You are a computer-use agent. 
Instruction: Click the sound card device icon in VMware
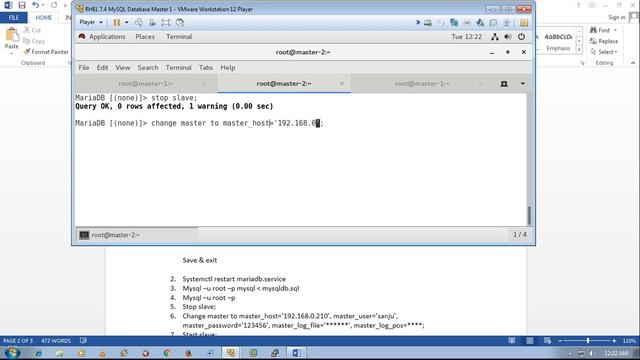(480, 23)
